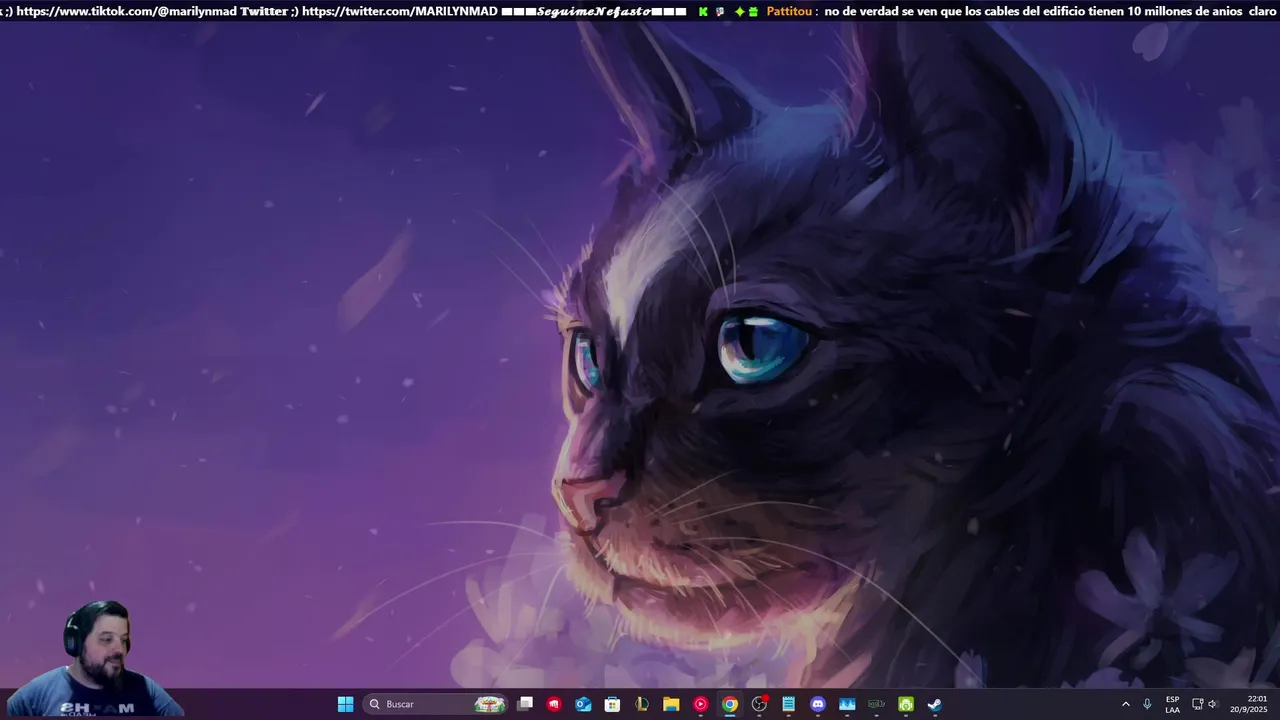Click the microphone icon in the system tray

(x=1147, y=704)
